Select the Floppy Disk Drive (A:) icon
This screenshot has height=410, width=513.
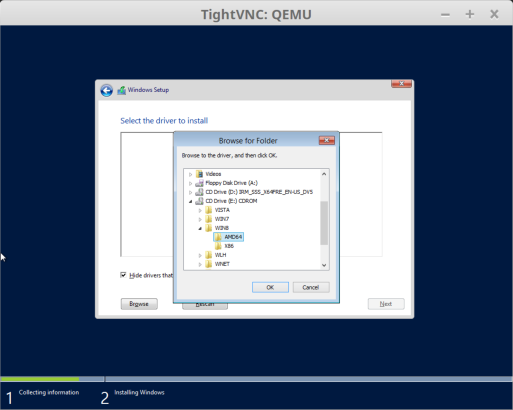[x=199, y=183]
